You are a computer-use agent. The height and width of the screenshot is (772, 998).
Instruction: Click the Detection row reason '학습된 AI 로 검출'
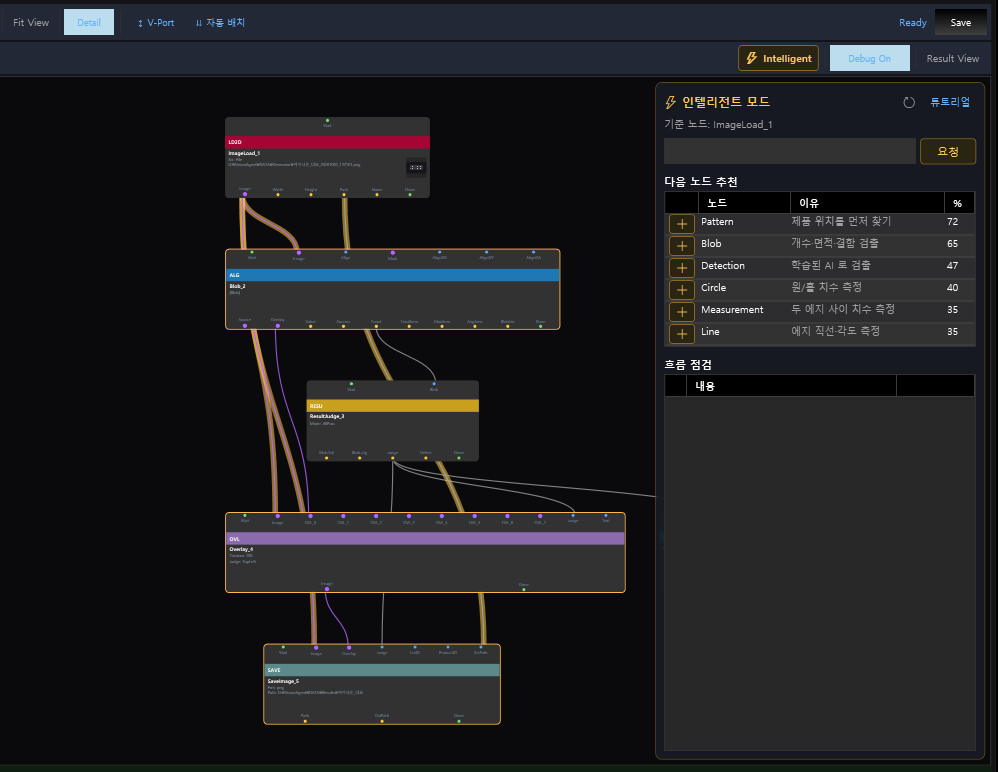pyautogui.click(x=831, y=265)
